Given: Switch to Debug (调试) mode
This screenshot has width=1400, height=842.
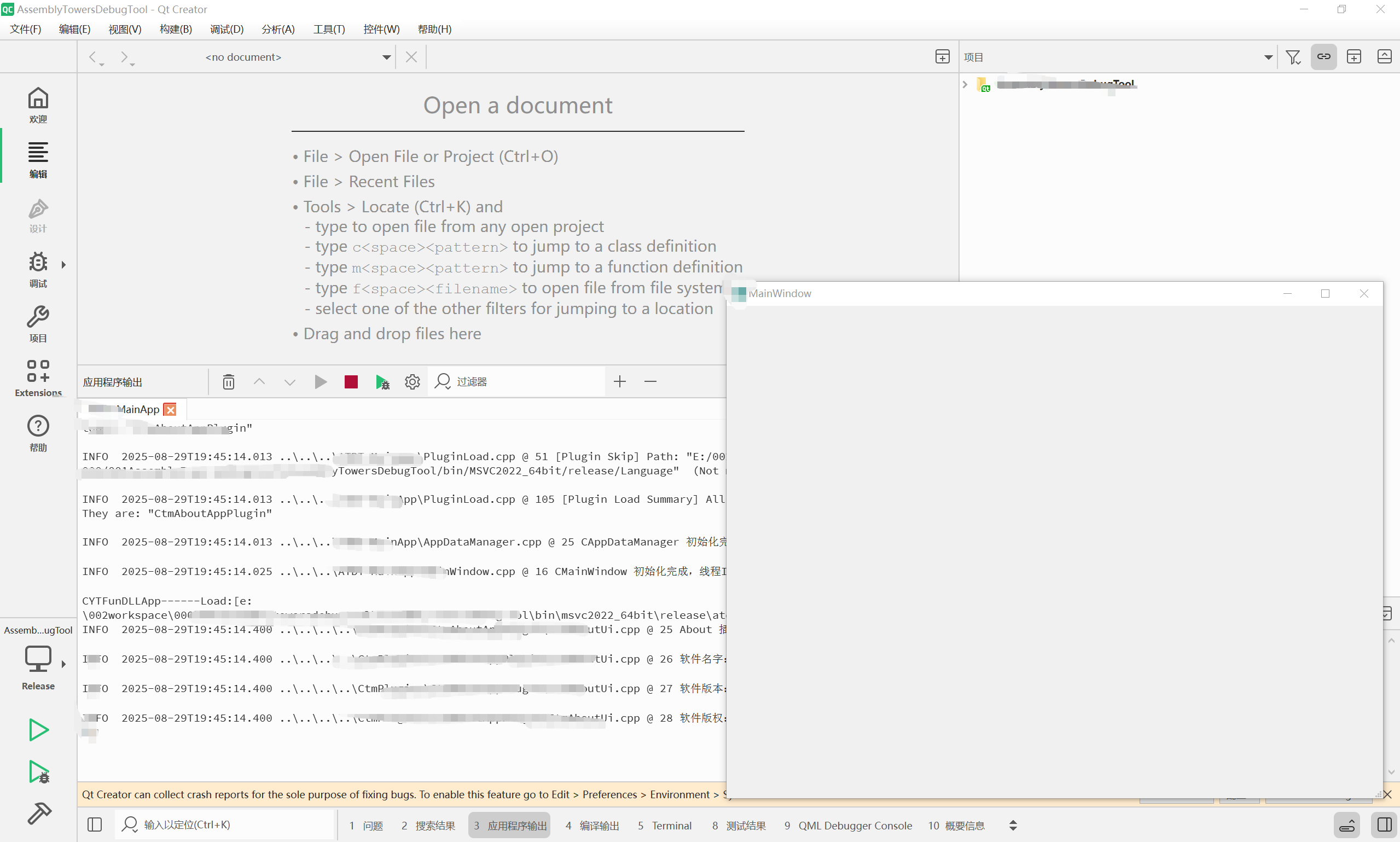Looking at the screenshot, I should coord(38,270).
